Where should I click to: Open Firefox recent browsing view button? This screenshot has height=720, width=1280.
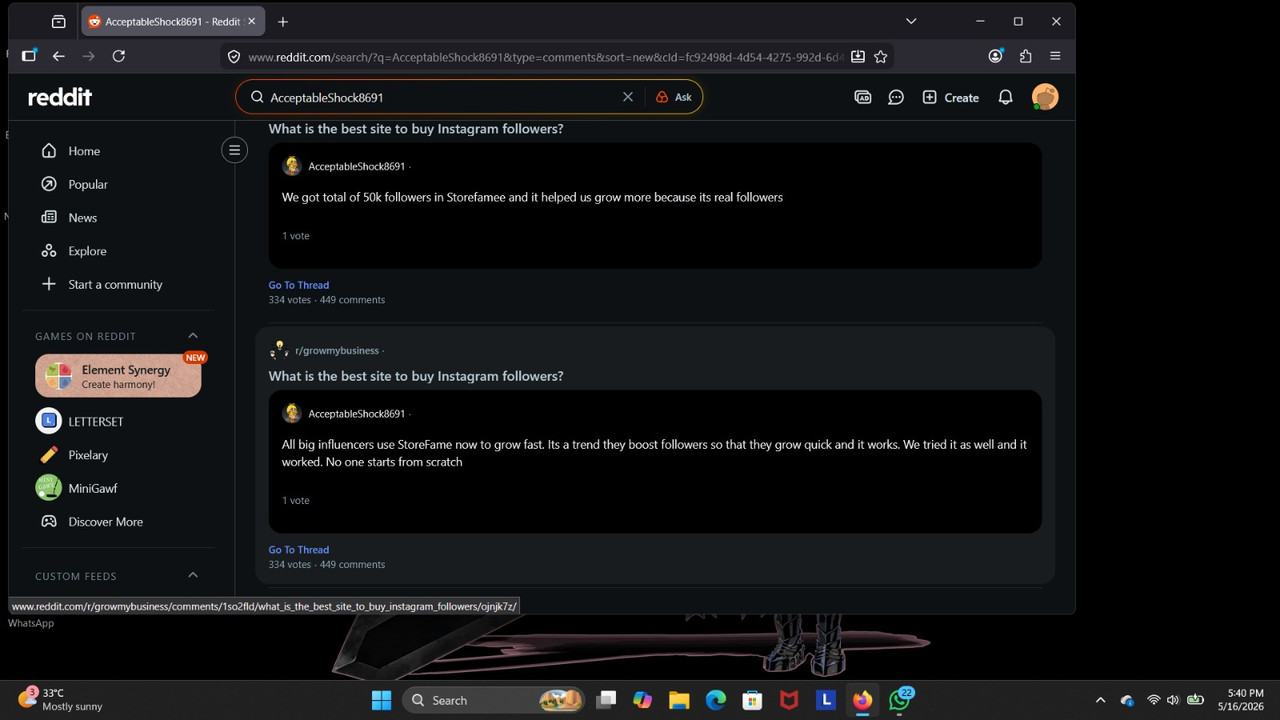[x=58, y=21]
